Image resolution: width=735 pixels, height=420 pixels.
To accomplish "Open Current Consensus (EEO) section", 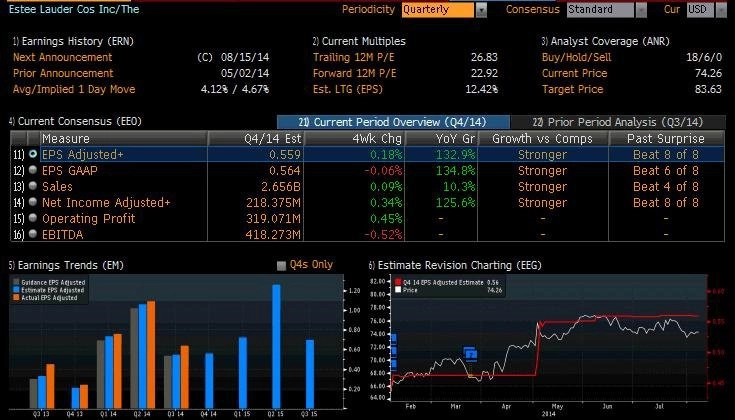I will pyautogui.click(x=75, y=121).
